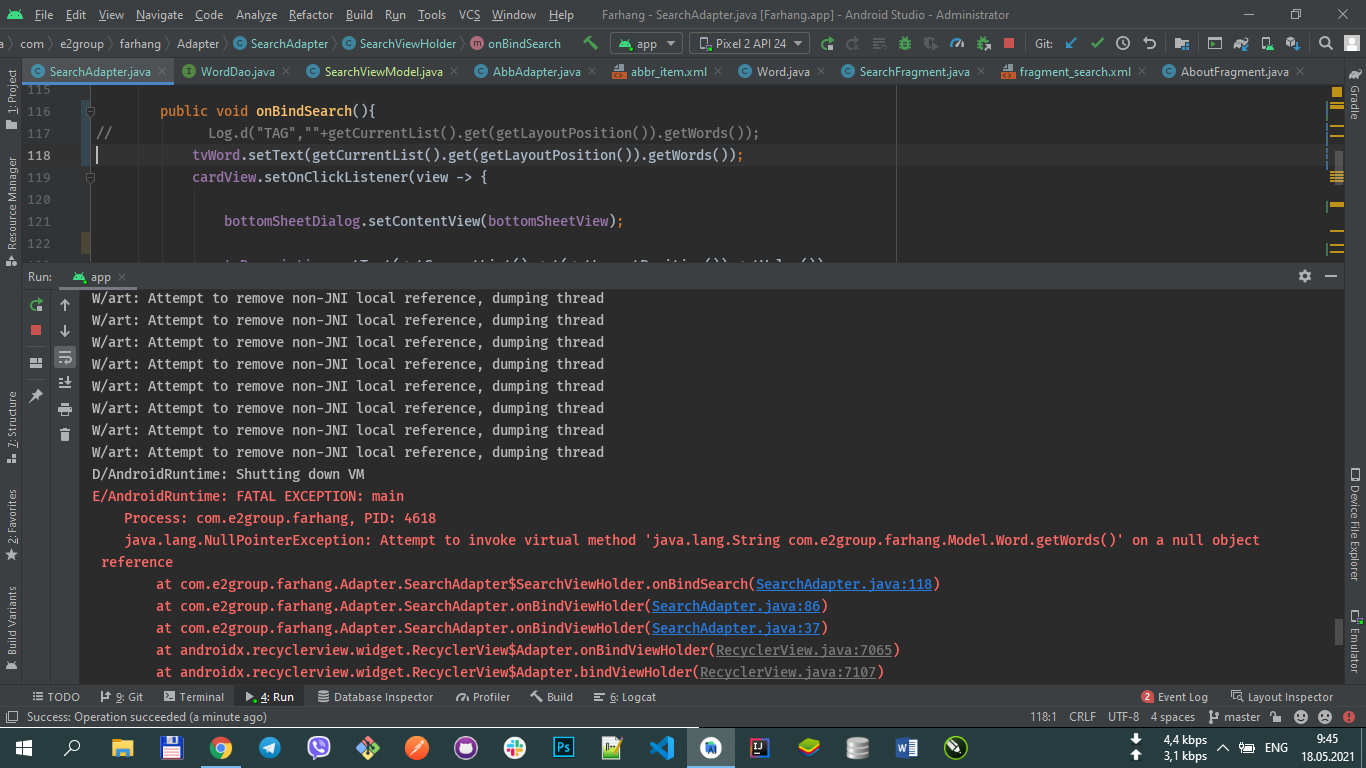Click the Git update project arrow

click(x=1071, y=43)
